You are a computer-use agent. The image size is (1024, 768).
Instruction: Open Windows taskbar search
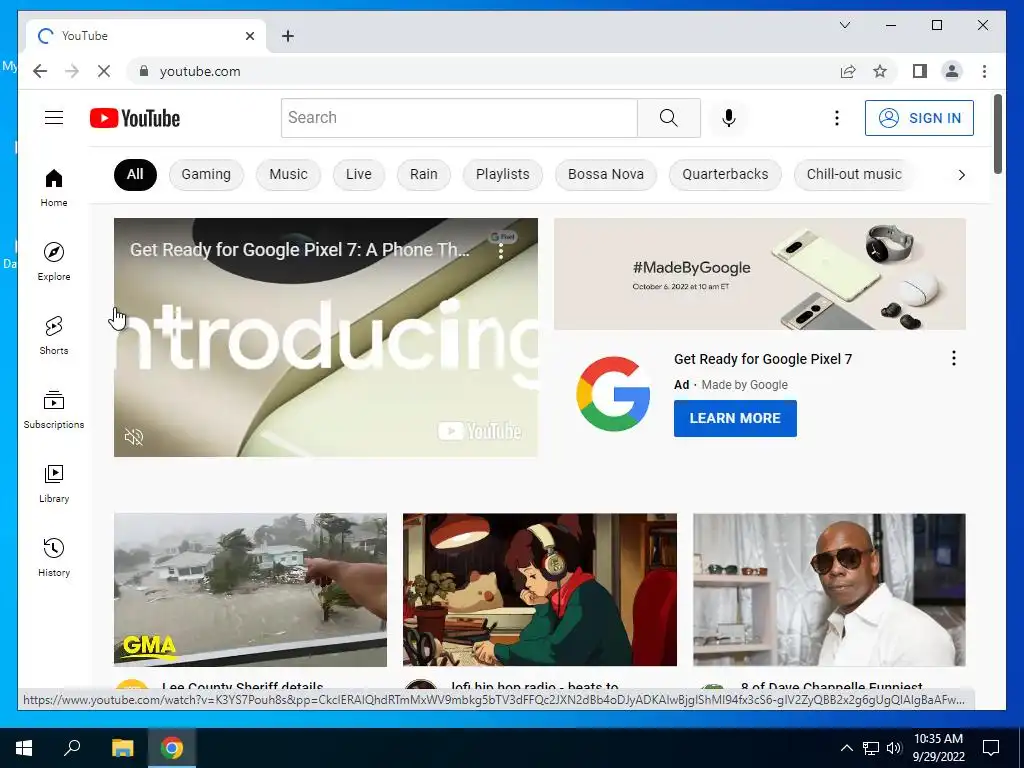pos(72,748)
